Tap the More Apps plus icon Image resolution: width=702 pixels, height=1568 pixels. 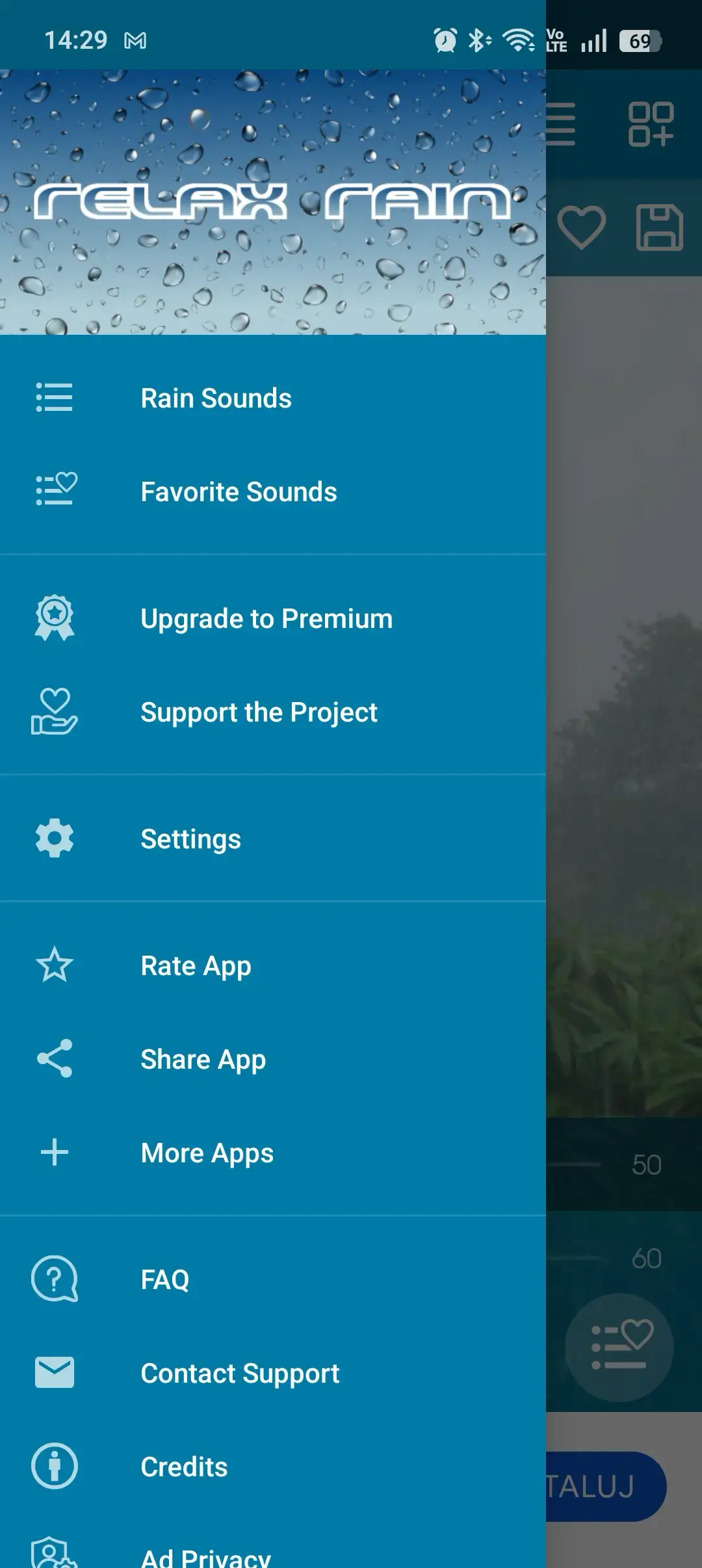click(x=55, y=1152)
